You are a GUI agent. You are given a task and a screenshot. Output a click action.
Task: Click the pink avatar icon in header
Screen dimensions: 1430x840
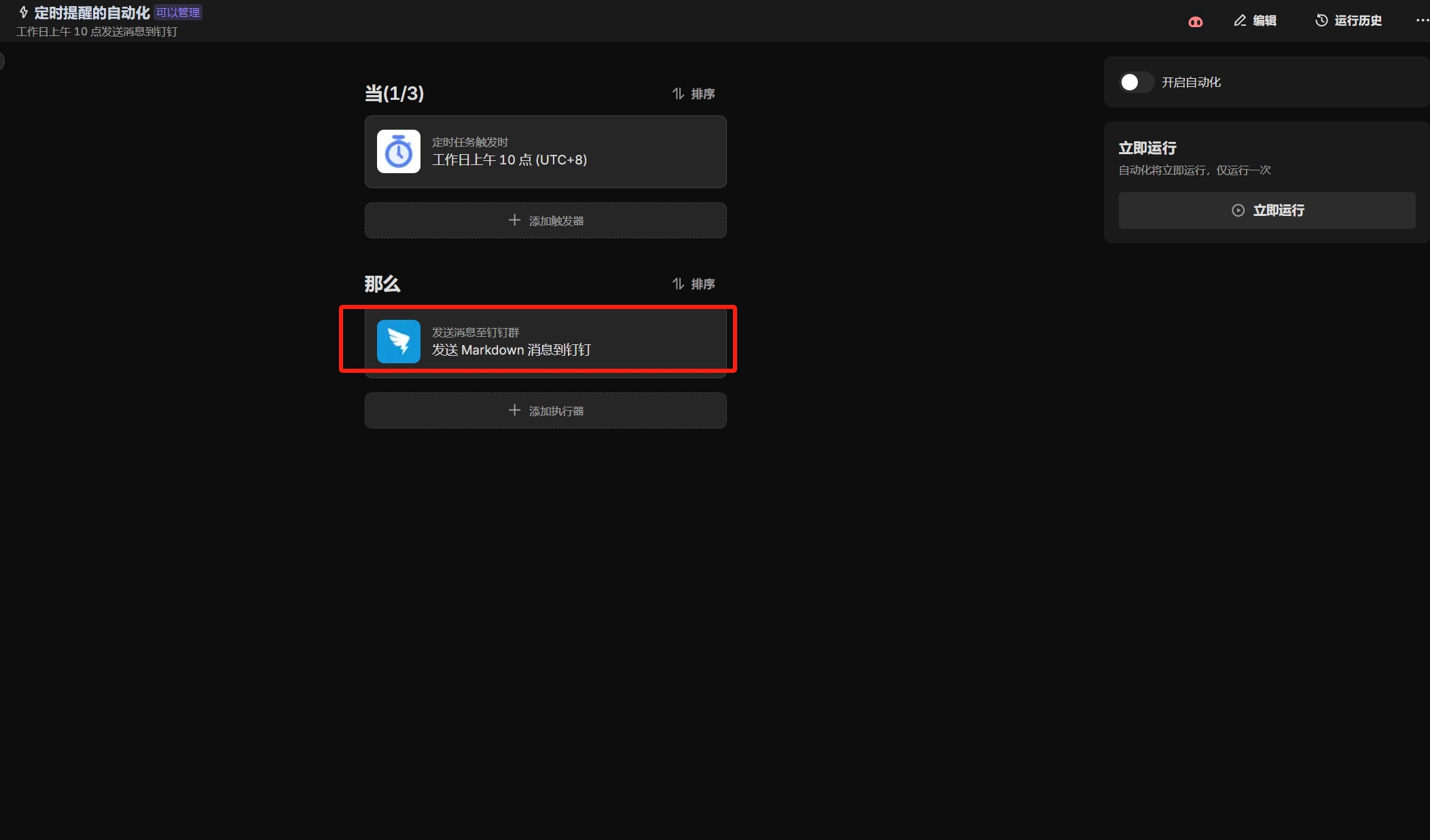[1196, 22]
